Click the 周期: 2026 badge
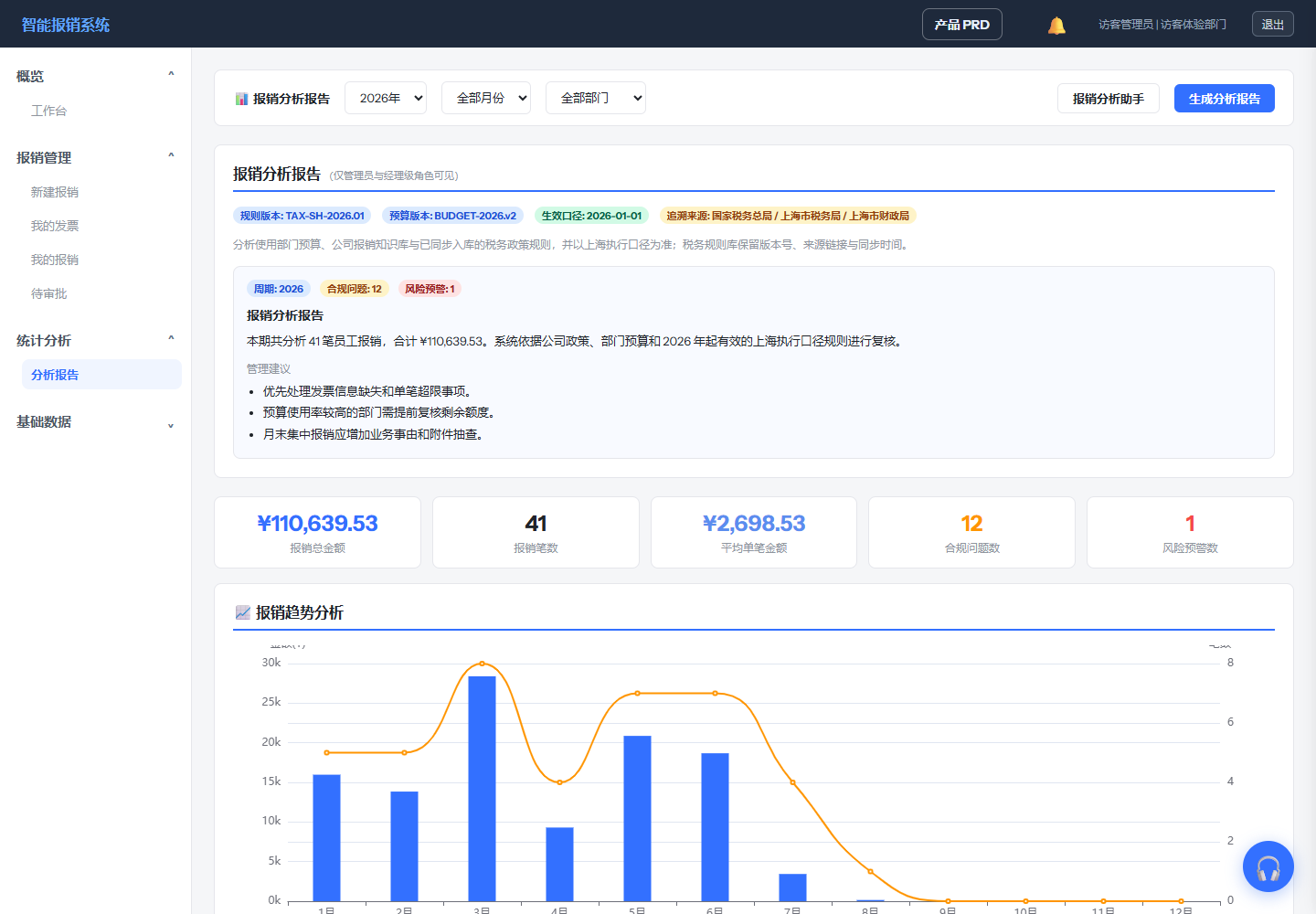 (x=279, y=289)
